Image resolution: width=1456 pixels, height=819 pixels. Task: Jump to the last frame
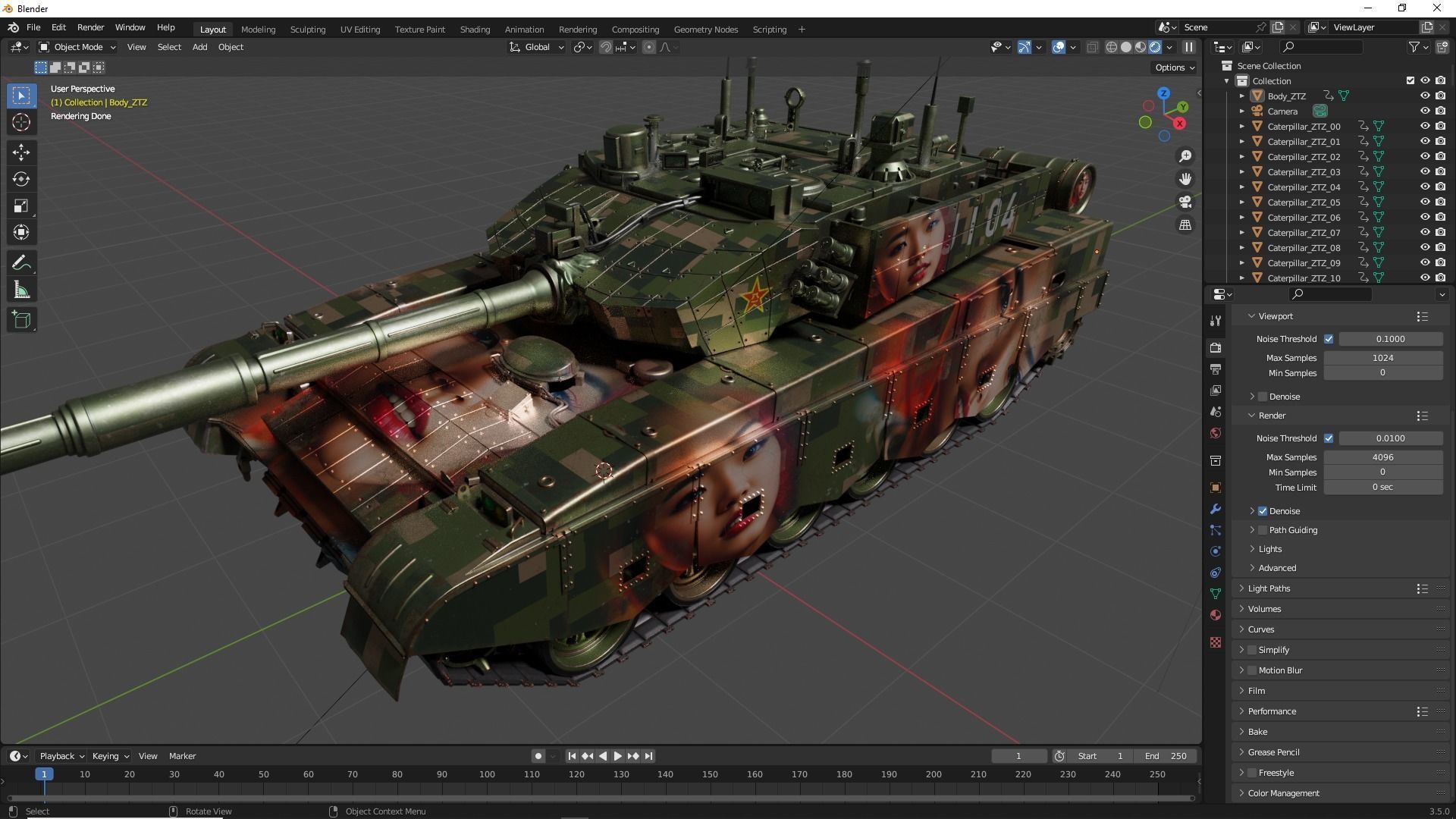point(648,756)
